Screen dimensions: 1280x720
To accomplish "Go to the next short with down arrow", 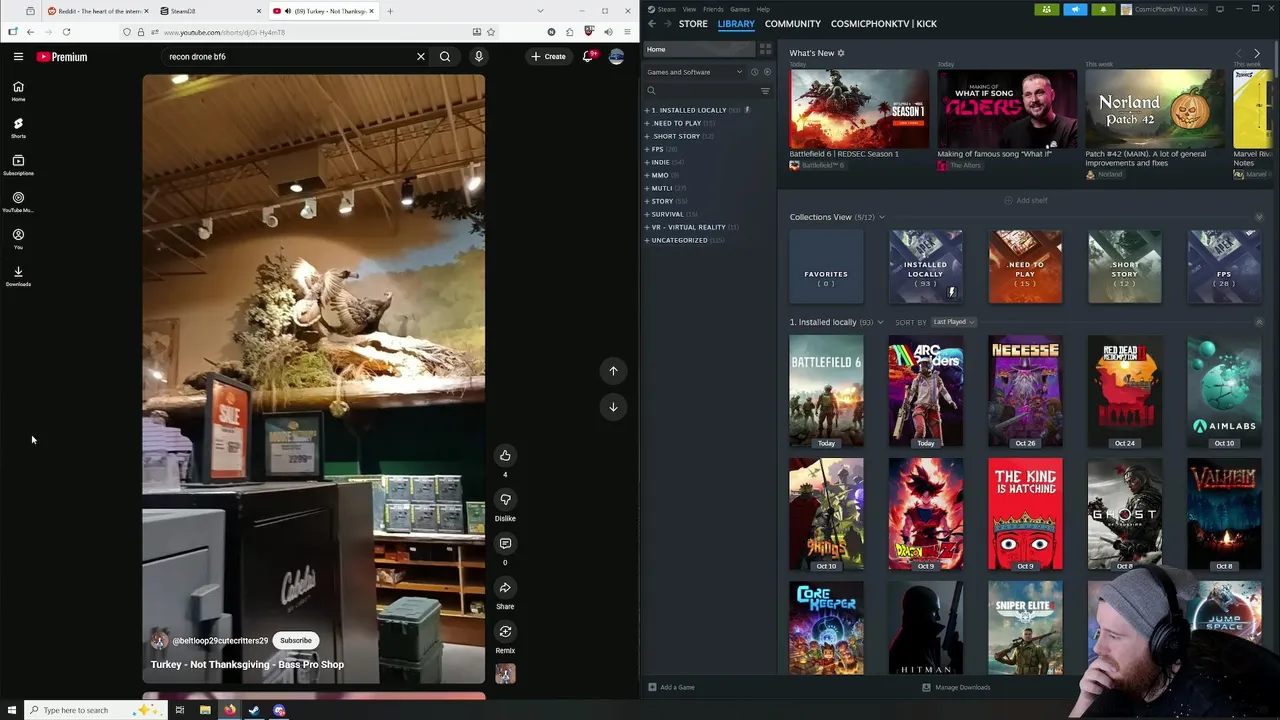I will click(x=613, y=406).
